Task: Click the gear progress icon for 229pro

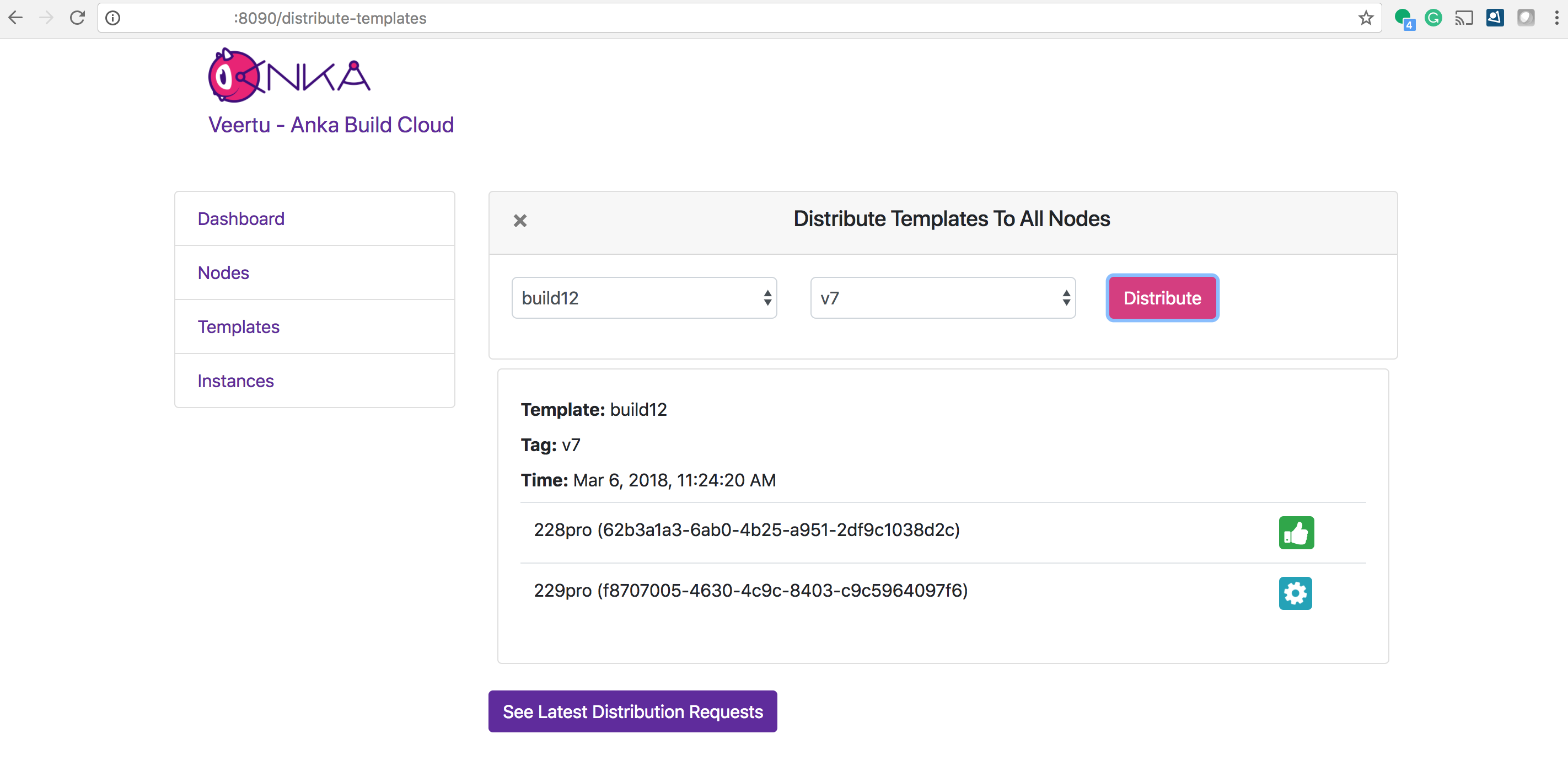Action: tap(1295, 593)
